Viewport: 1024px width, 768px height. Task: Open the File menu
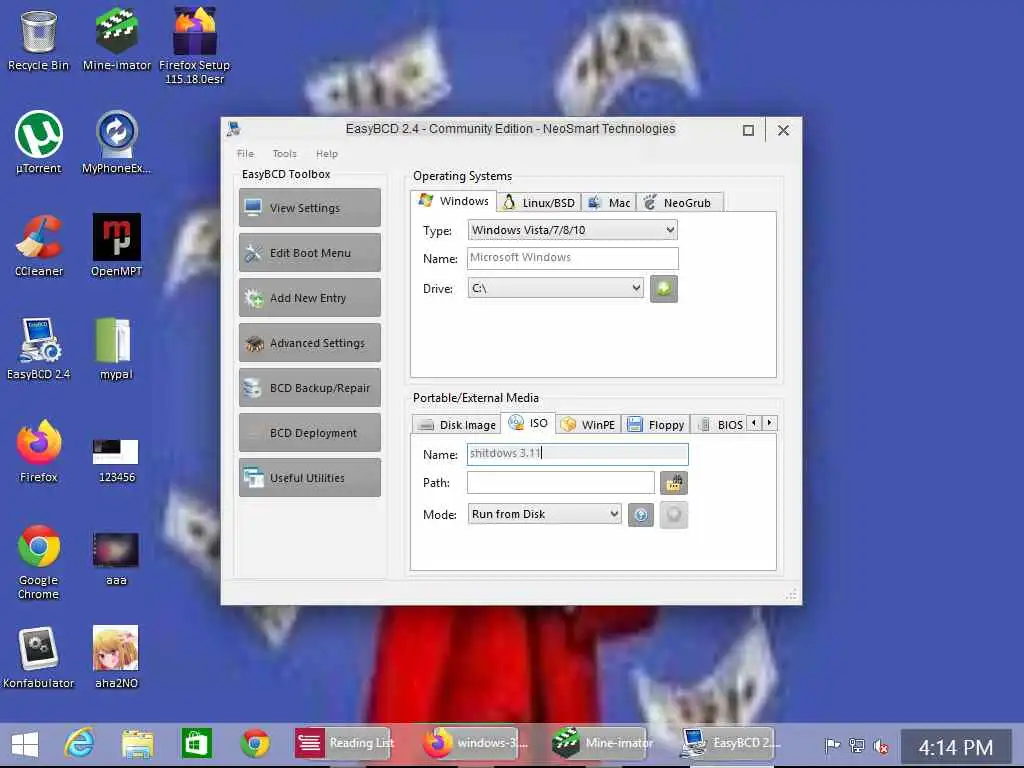(x=245, y=153)
